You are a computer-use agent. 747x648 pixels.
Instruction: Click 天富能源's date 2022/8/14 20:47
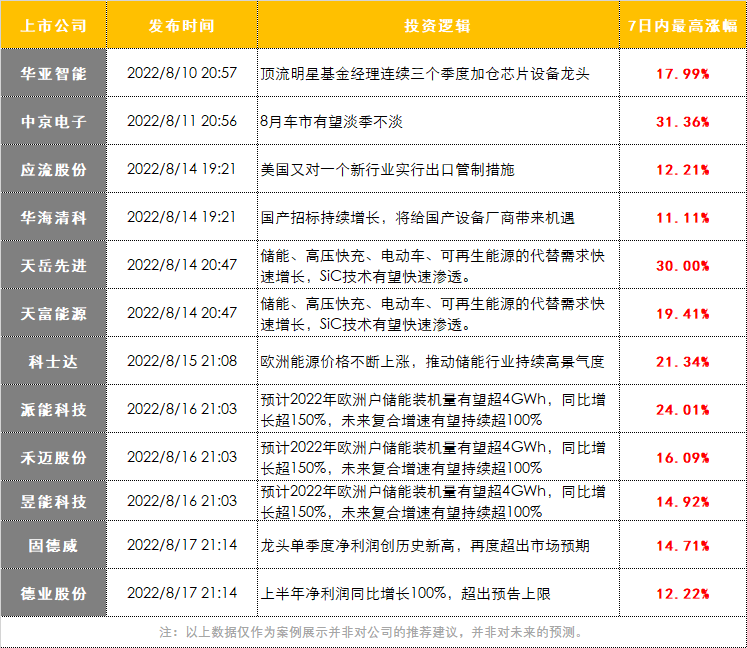pos(182,313)
